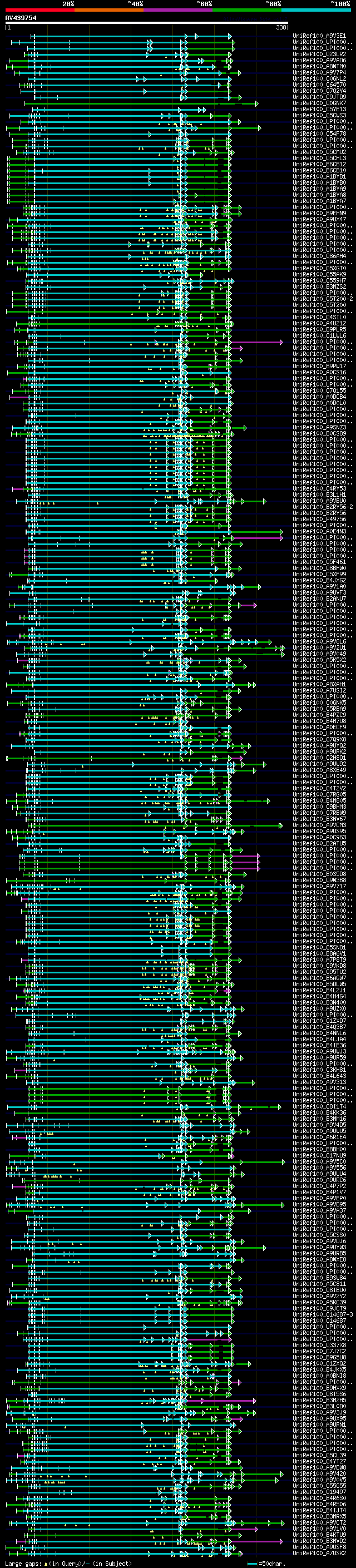The height and width of the screenshot is (1568, 356).
Task: Select hit UniRef100_A8XAH1
Action: [319, 684]
